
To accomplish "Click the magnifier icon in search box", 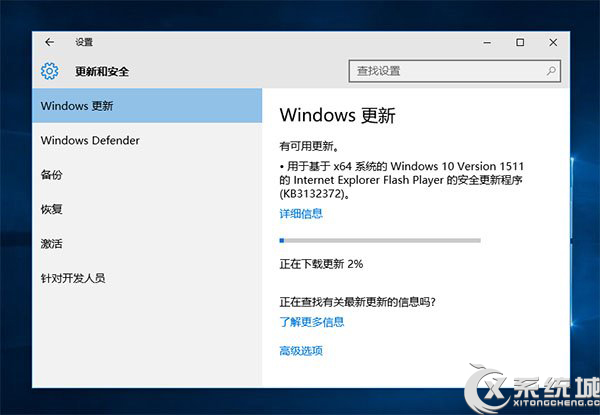I will pyautogui.click(x=551, y=71).
